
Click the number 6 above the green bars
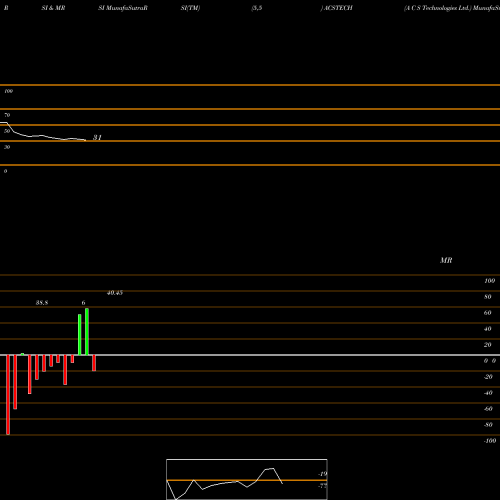[83, 303]
